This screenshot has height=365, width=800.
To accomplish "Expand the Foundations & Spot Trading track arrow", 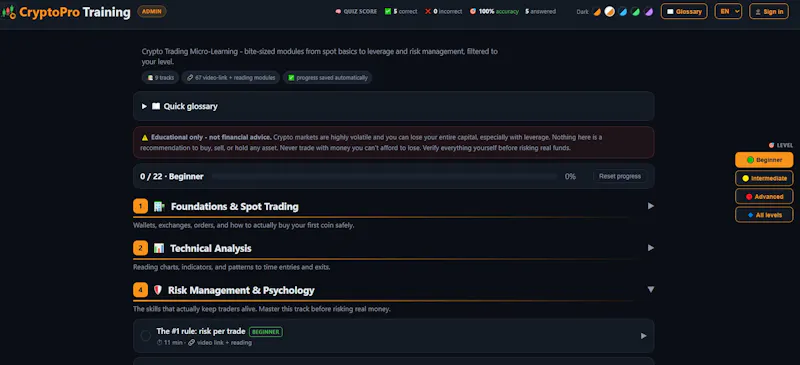I will click(651, 206).
